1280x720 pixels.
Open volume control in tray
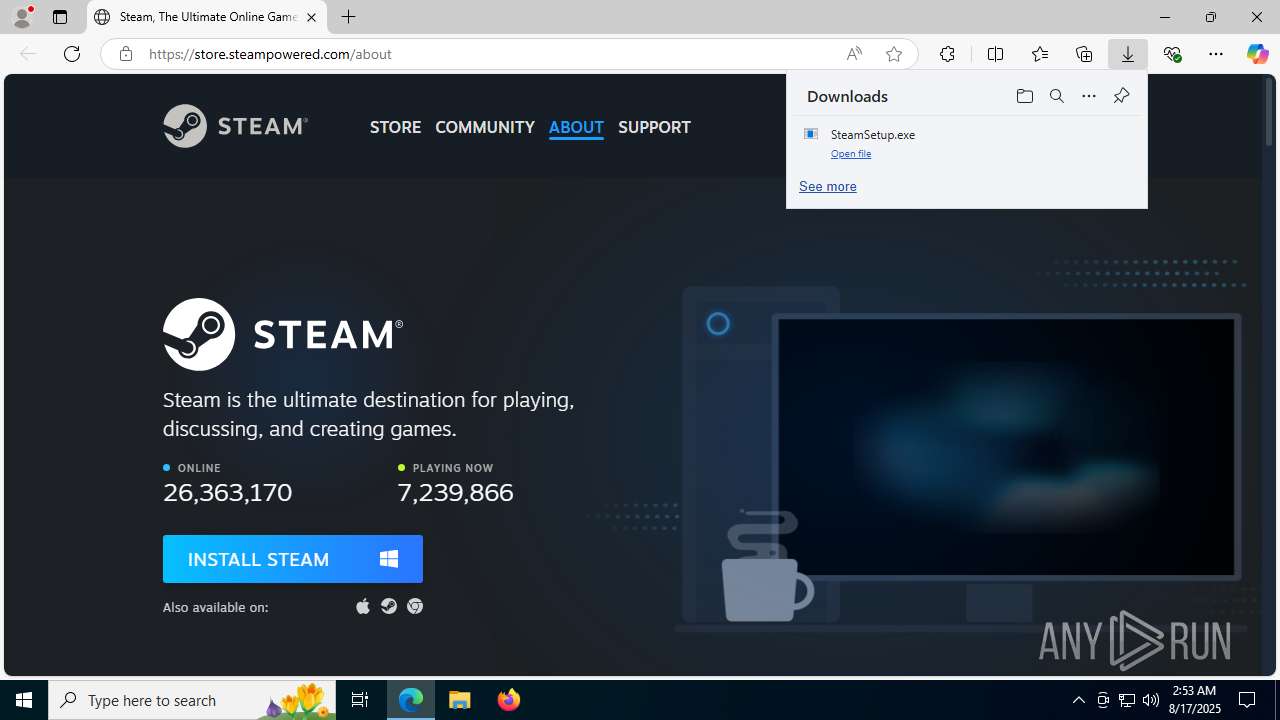1151,700
